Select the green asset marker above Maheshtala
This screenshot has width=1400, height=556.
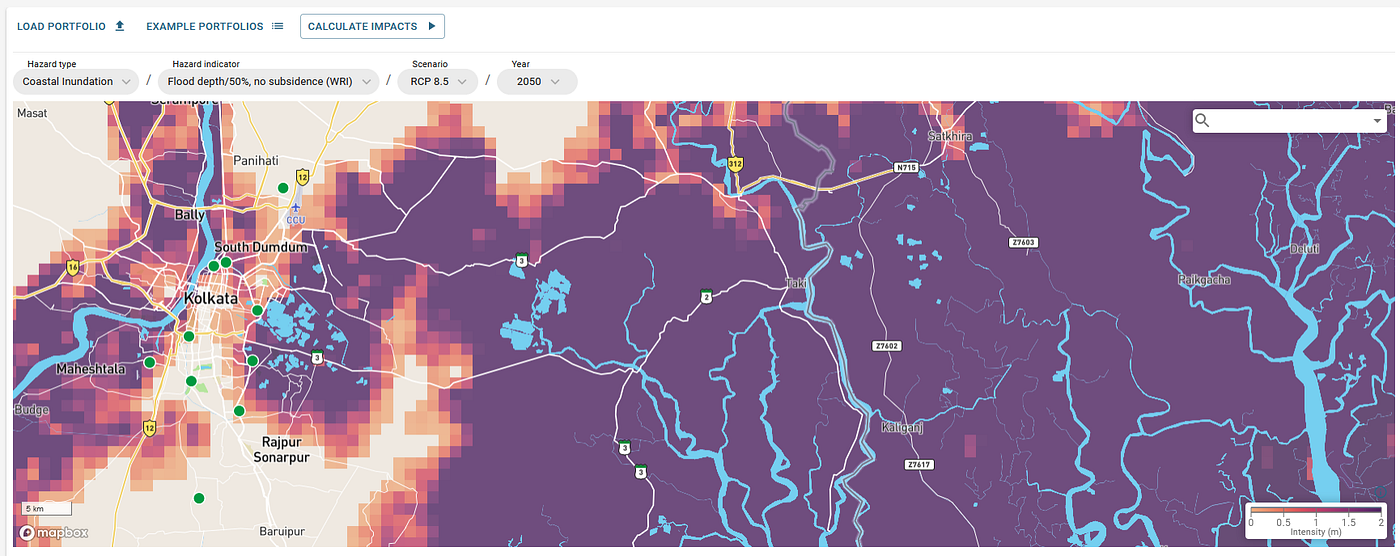[149, 362]
